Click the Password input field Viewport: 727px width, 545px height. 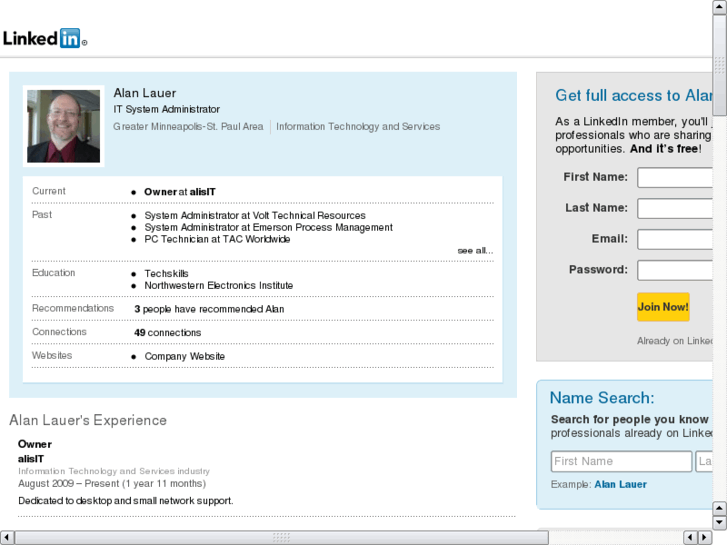tap(675, 270)
